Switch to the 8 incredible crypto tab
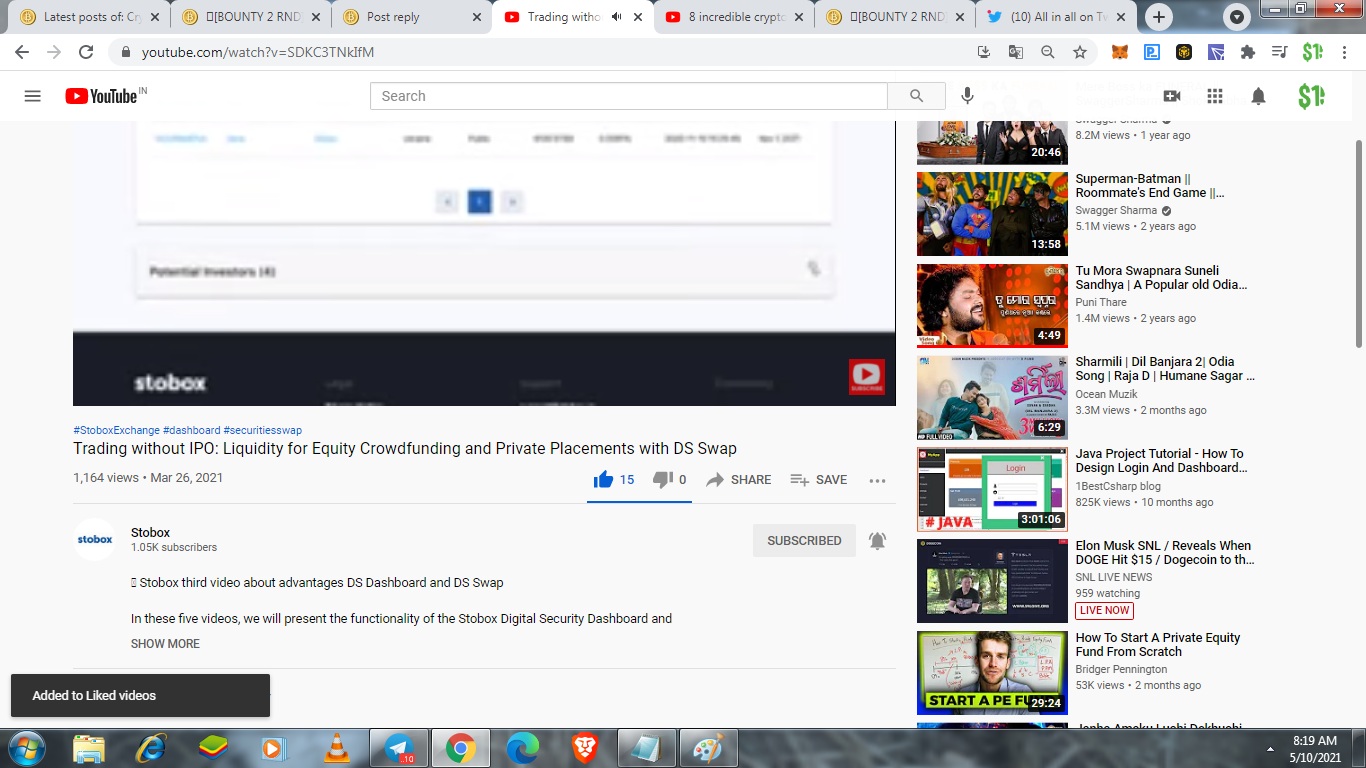Image resolution: width=1366 pixels, height=768 pixels. tap(732, 17)
